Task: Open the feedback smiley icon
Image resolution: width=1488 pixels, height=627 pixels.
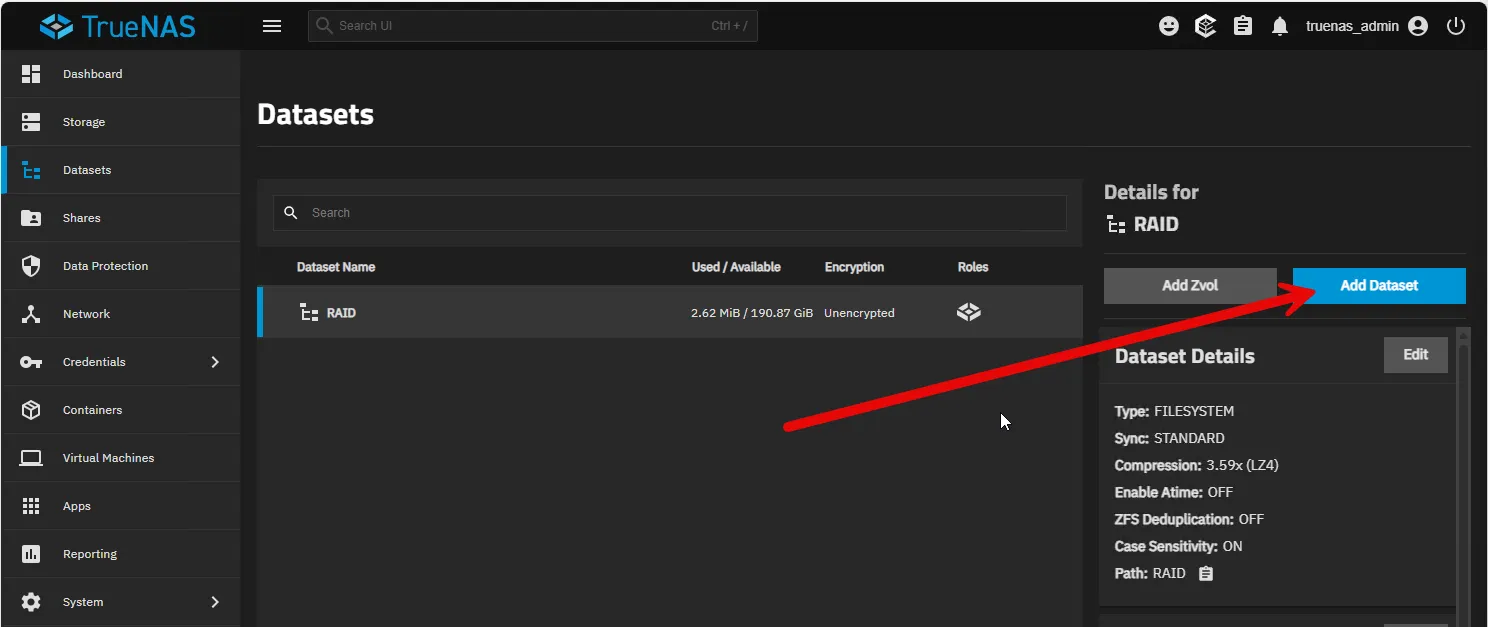Action: (x=1168, y=27)
